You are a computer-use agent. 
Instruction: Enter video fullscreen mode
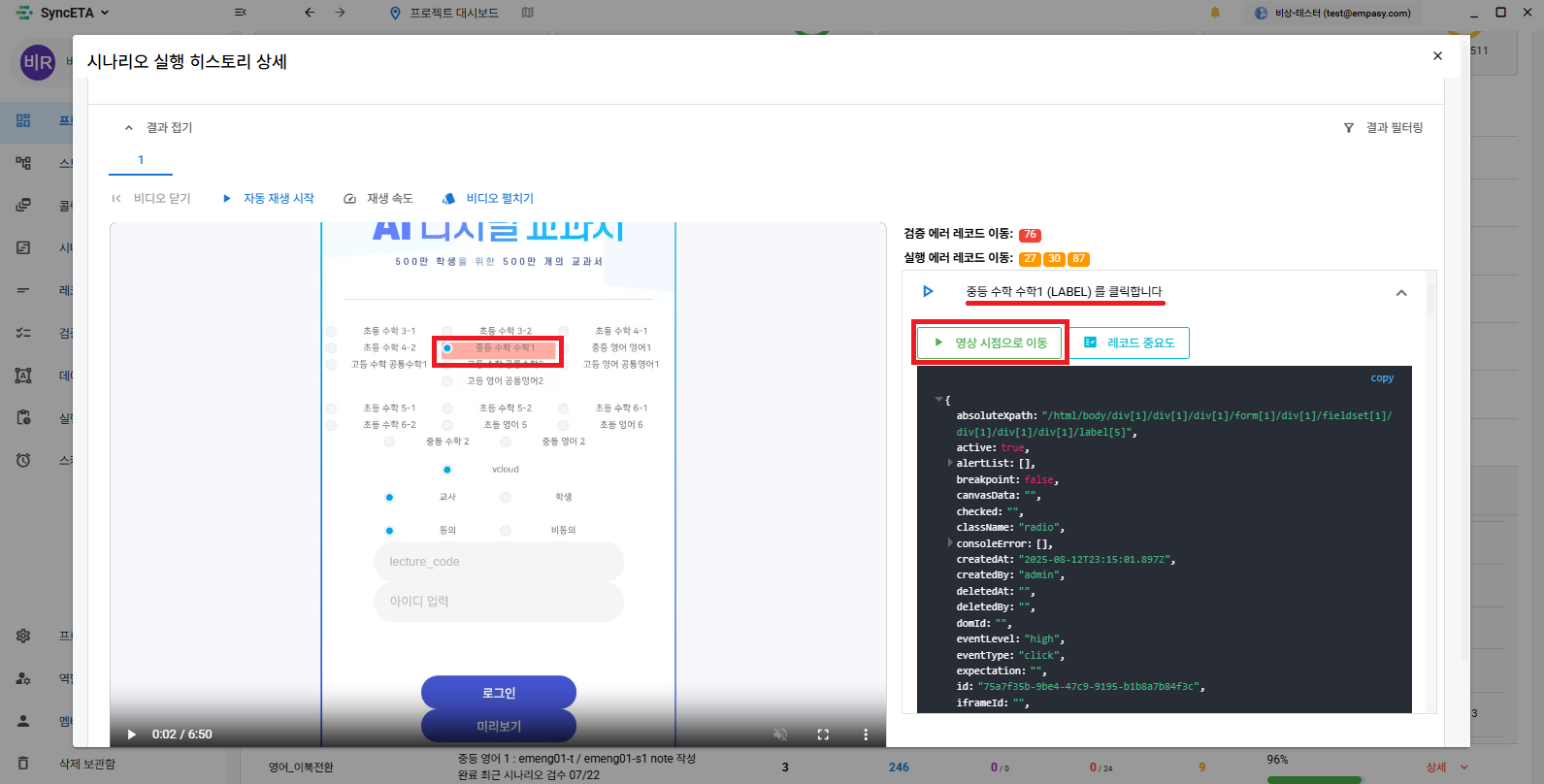(823, 735)
